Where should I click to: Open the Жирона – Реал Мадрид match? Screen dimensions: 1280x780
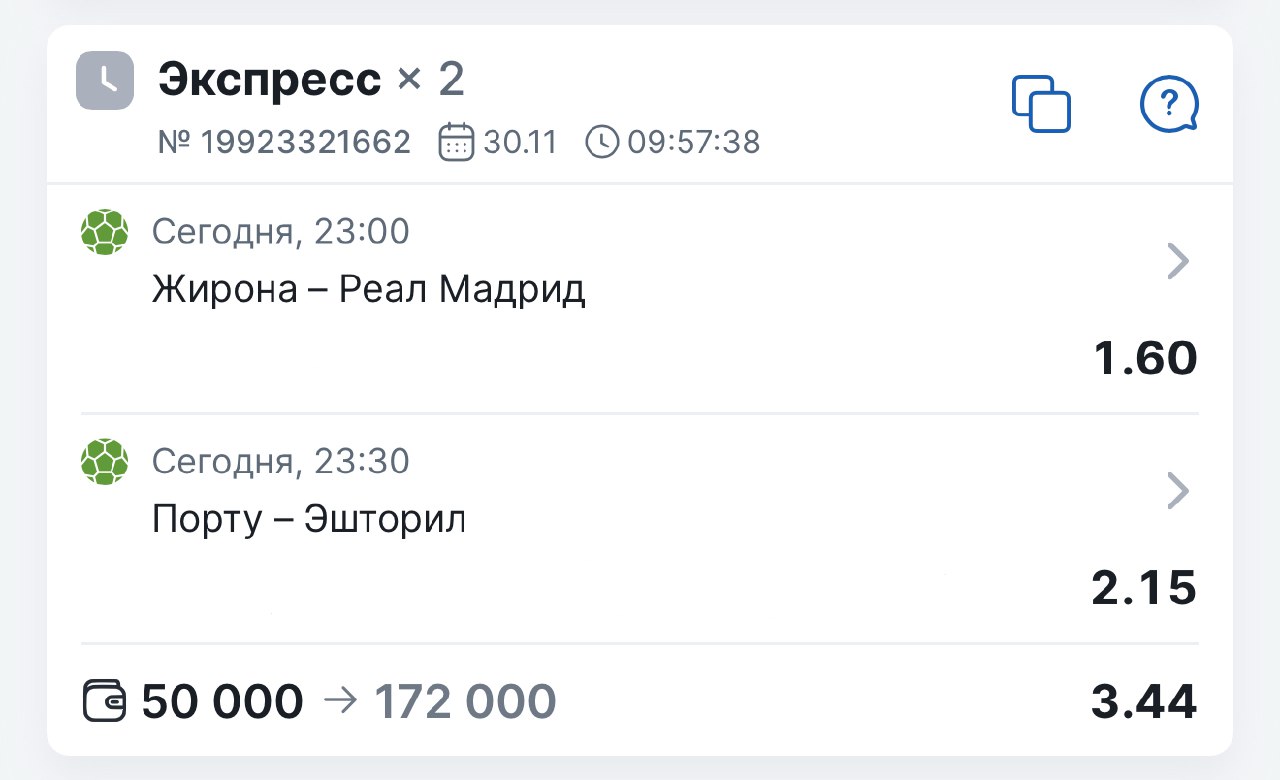pos(368,290)
